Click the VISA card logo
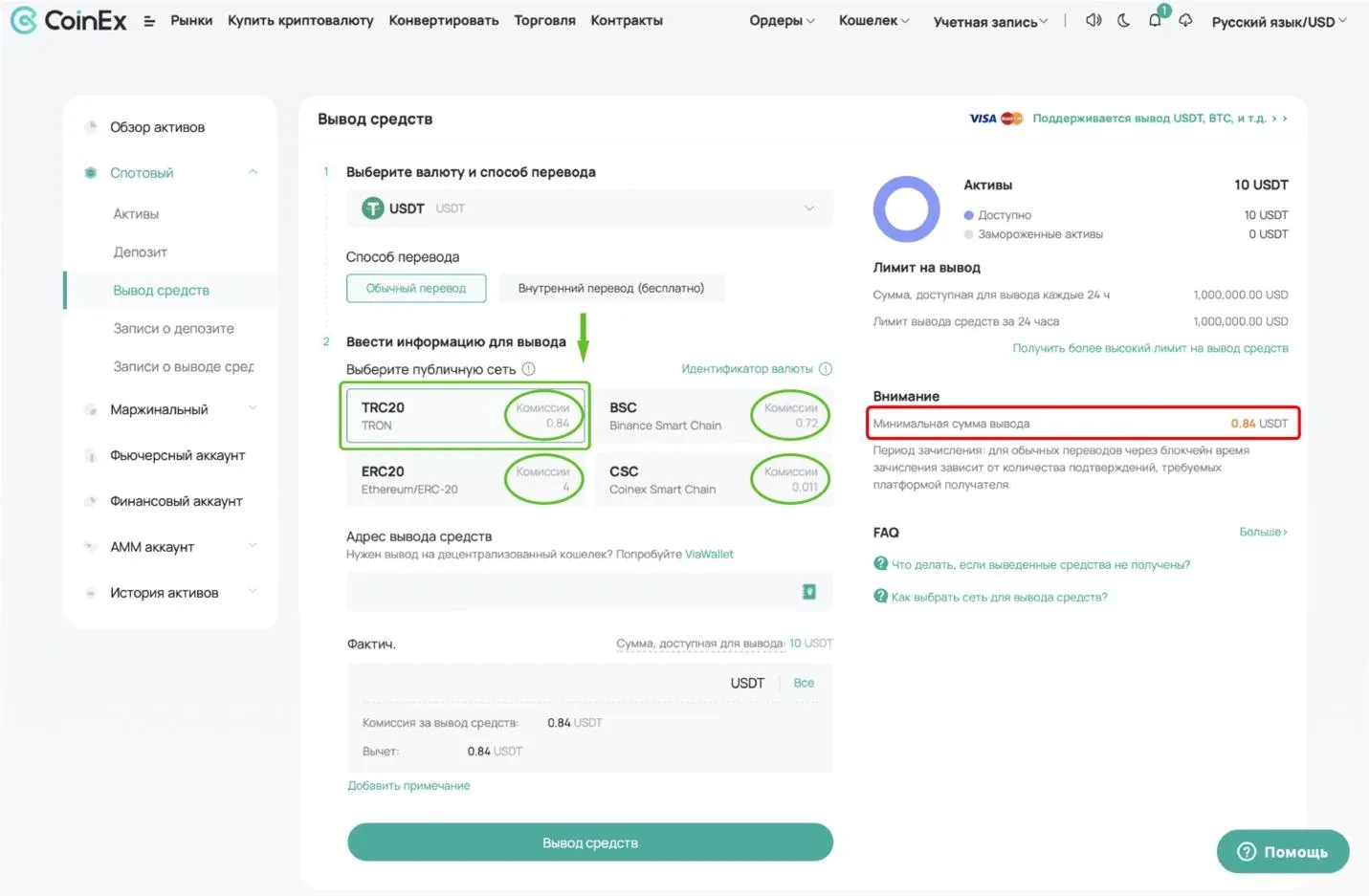This screenshot has width=1369, height=896. tap(983, 119)
